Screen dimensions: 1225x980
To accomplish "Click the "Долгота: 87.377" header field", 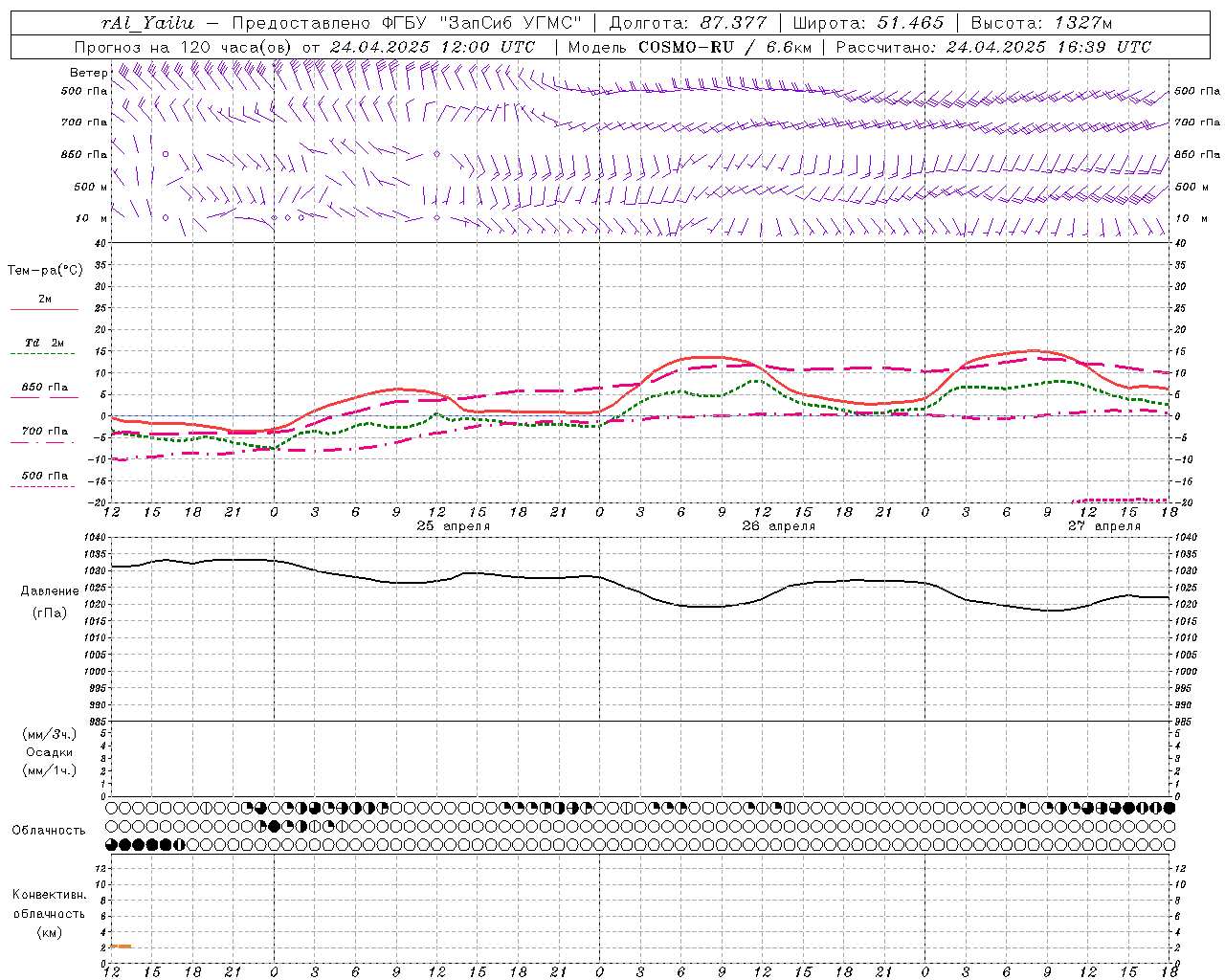I will [688, 23].
